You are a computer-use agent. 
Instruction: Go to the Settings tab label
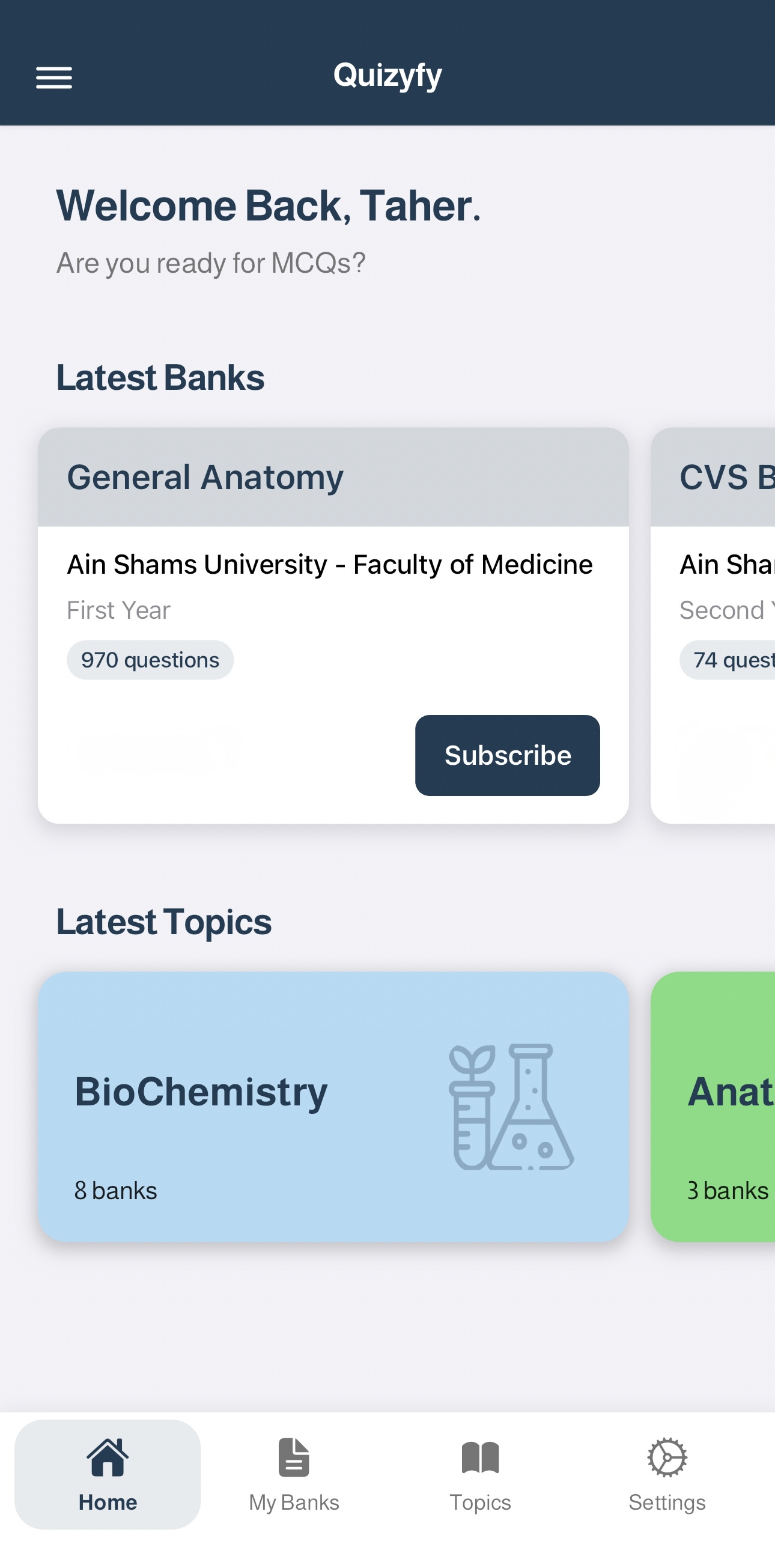[667, 1503]
